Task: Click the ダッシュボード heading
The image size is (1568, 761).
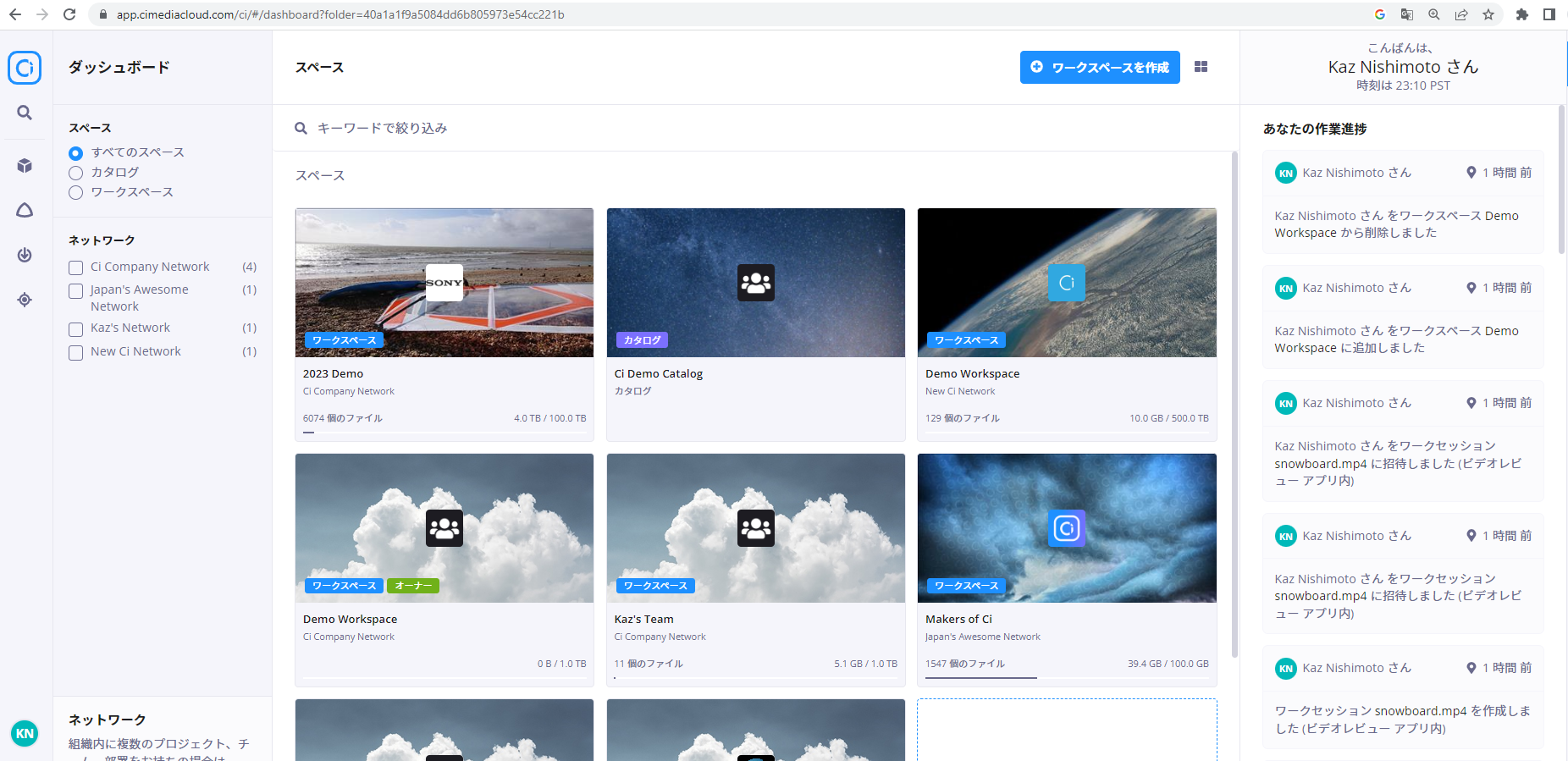Action: (x=119, y=67)
